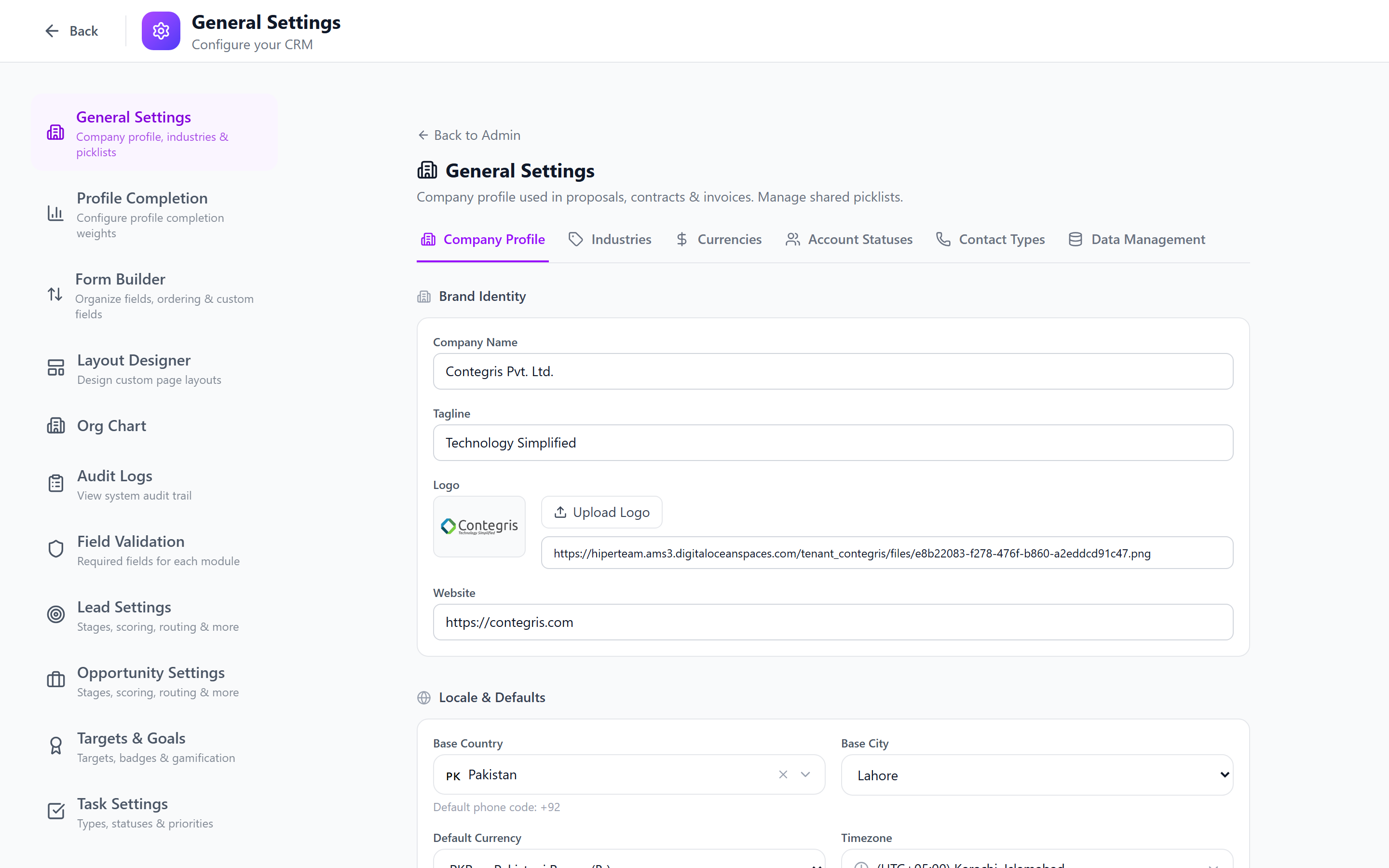Open the Default Currency dropdown
This screenshot has width=1389, height=868.
click(629, 859)
